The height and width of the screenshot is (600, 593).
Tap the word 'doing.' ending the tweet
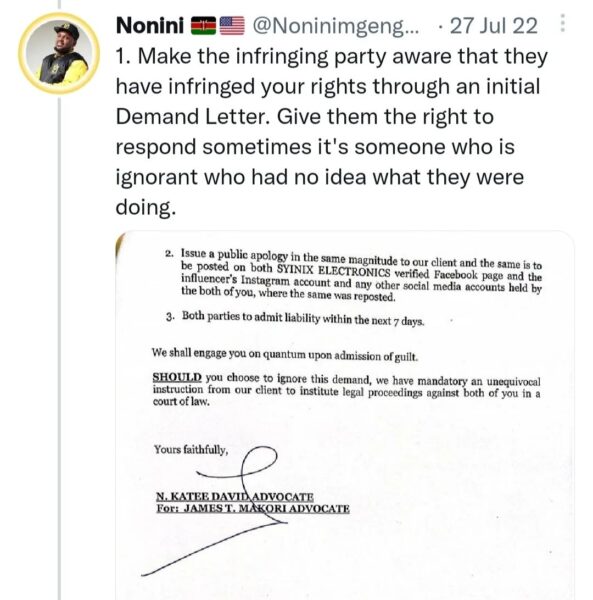click(x=146, y=208)
